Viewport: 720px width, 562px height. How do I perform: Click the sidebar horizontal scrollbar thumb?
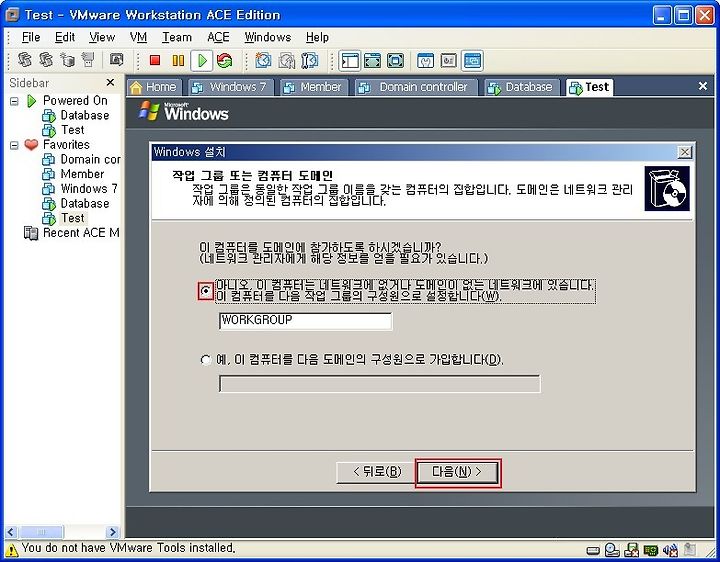(x=41, y=532)
